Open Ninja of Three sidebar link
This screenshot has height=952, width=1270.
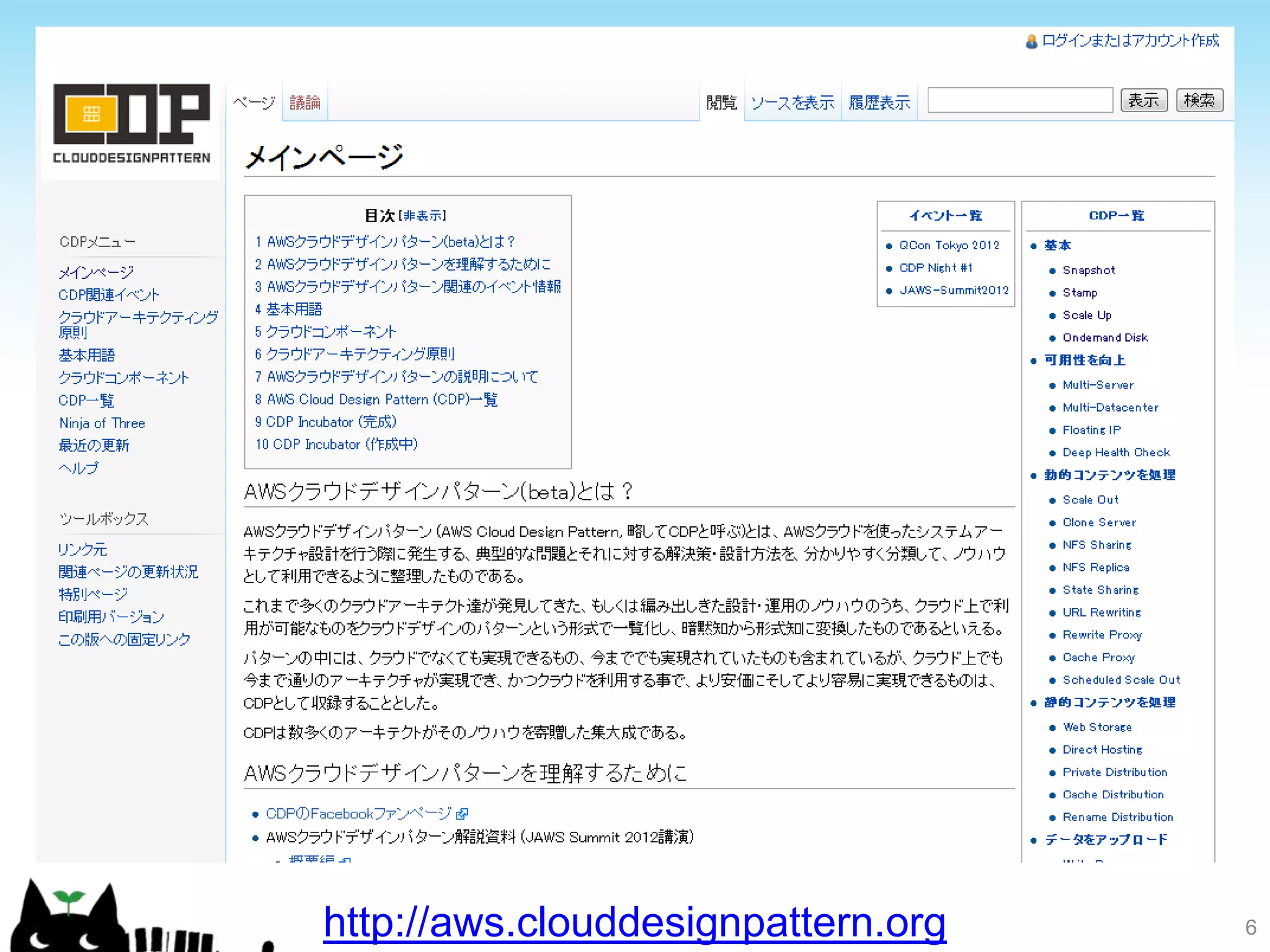[x=102, y=423]
